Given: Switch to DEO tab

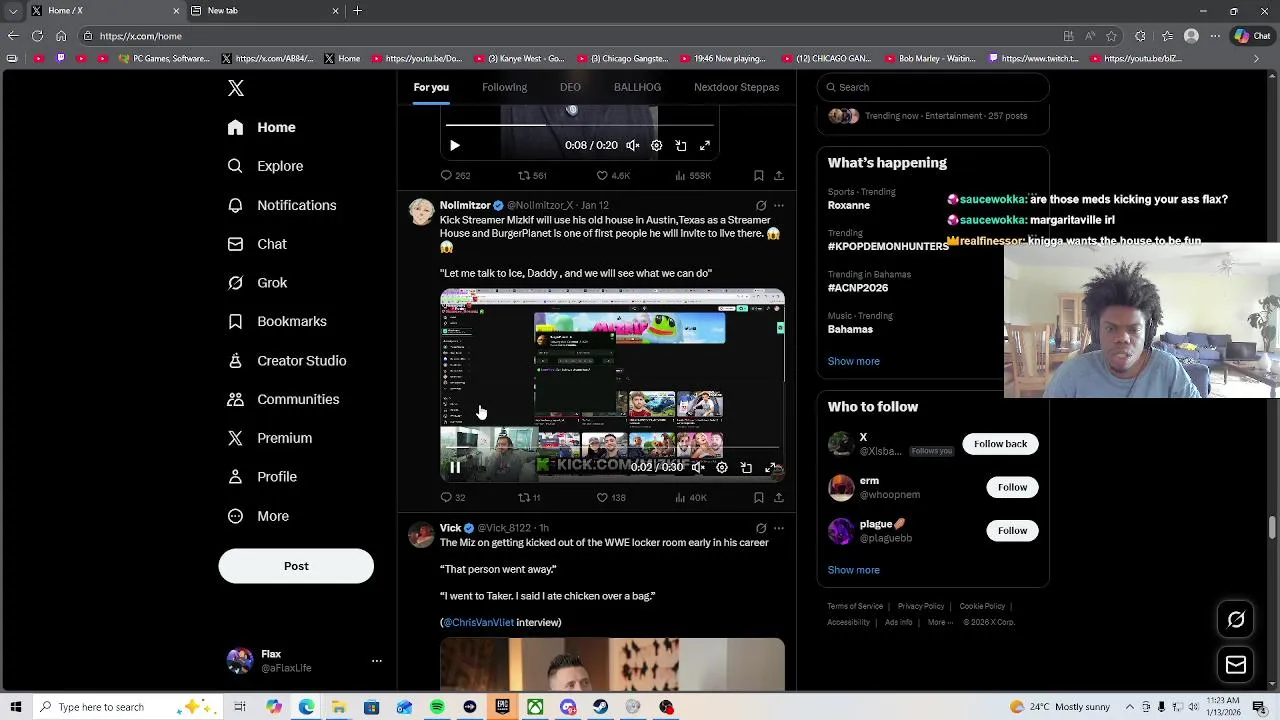Looking at the screenshot, I should coord(570,87).
